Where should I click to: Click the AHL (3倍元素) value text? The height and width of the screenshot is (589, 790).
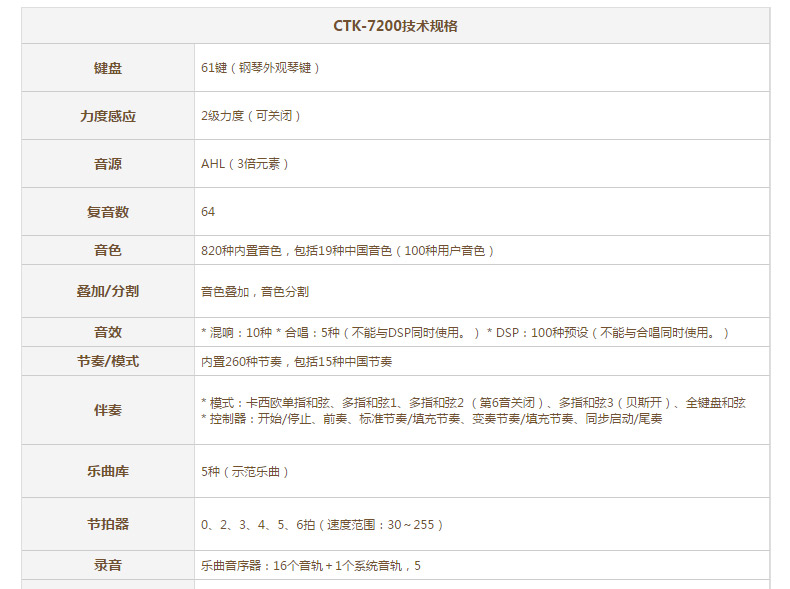coord(245,164)
